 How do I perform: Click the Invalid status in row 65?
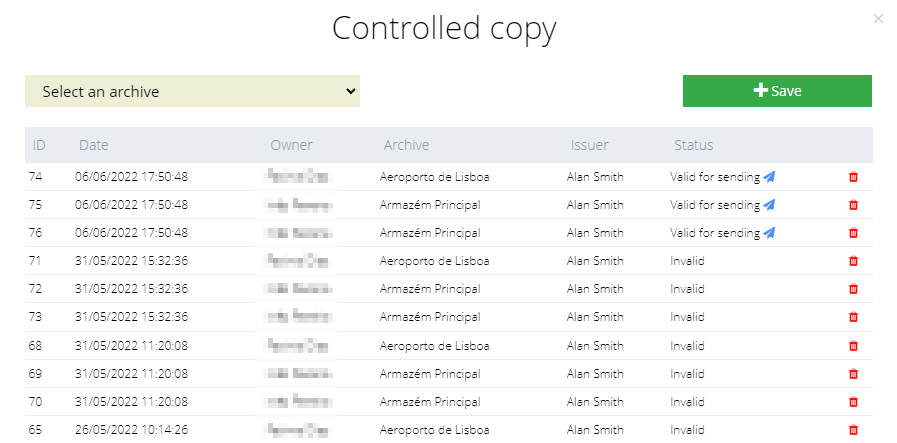pyautogui.click(x=687, y=430)
